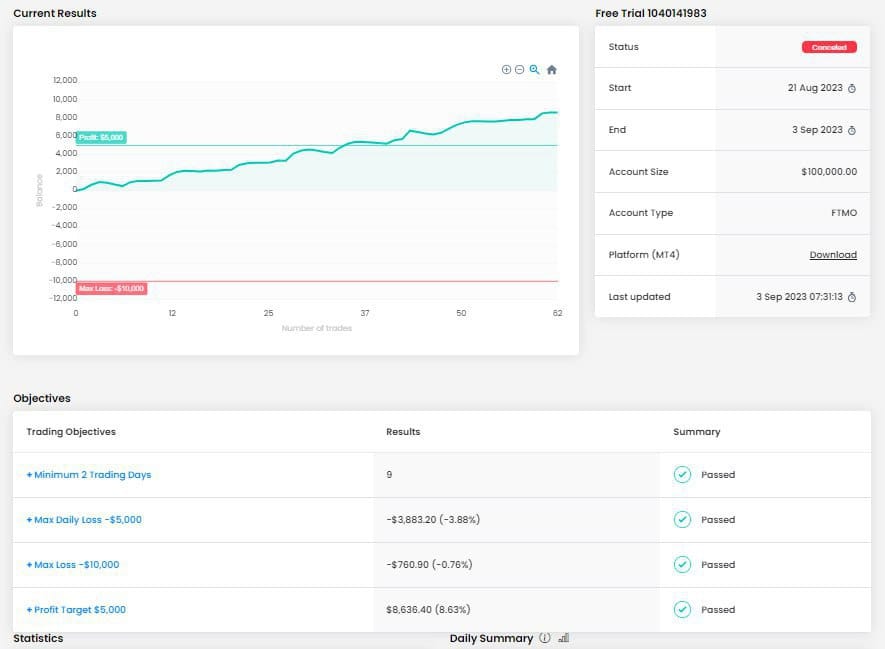Select the magnifier selection zoom tool

tap(534, 69)
